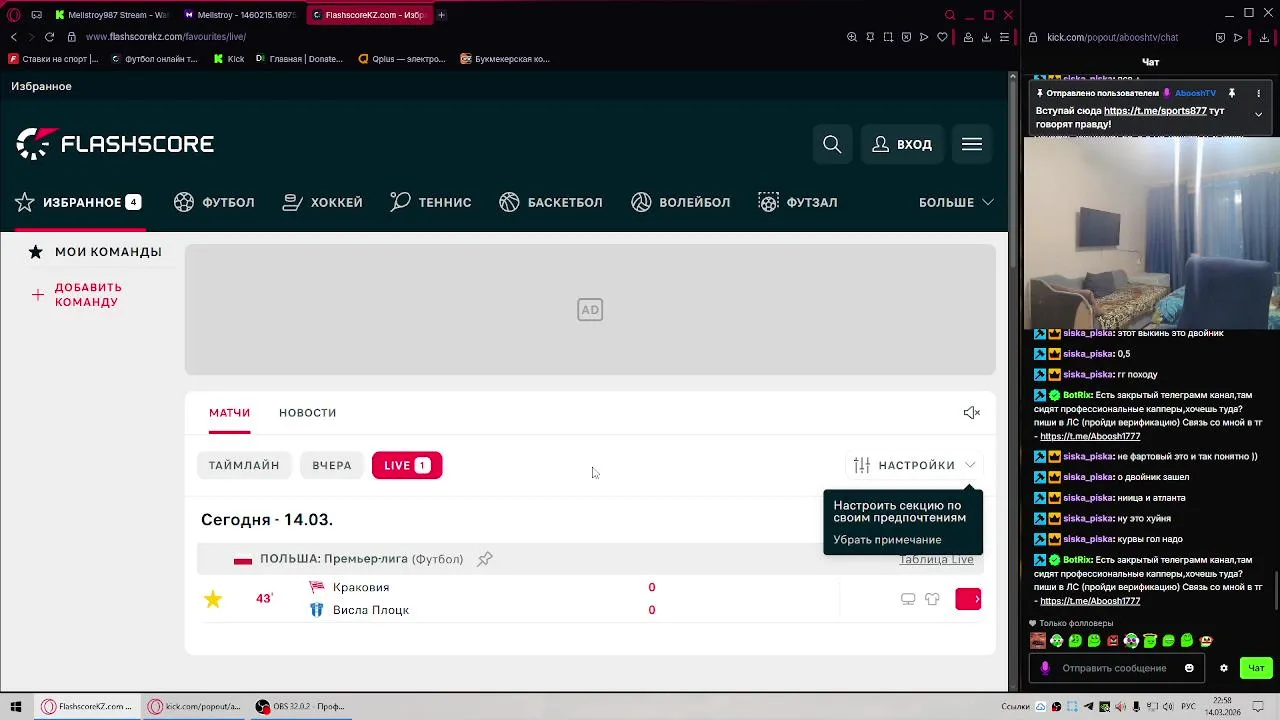Select the LIVE filter
Screen dimensions: 1280x720
[x=407, y=465]
